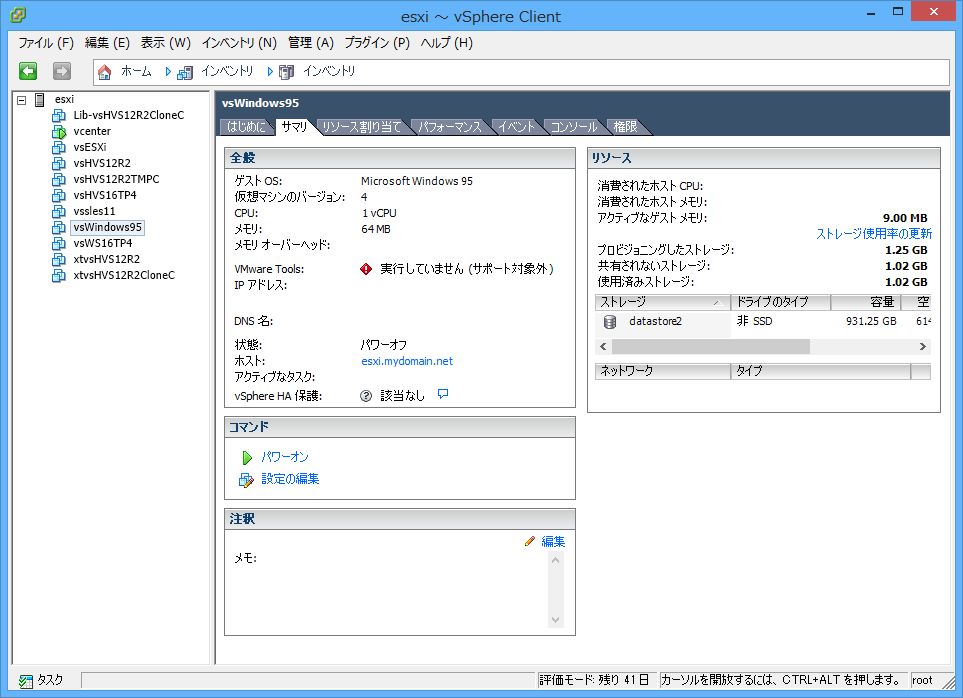
Task: Collapse the esxi host tree node
Action: click(21, 99)
